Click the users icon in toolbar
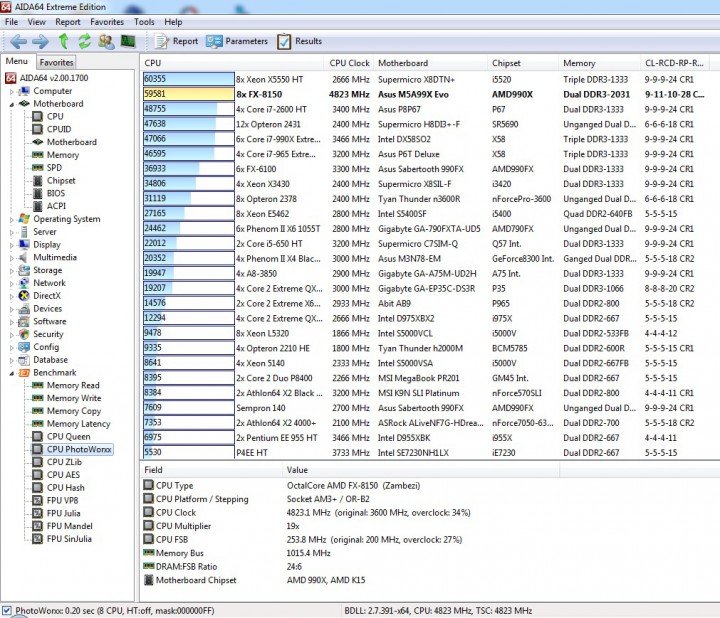This screenshot has width=720, height=618. point(106,41)
